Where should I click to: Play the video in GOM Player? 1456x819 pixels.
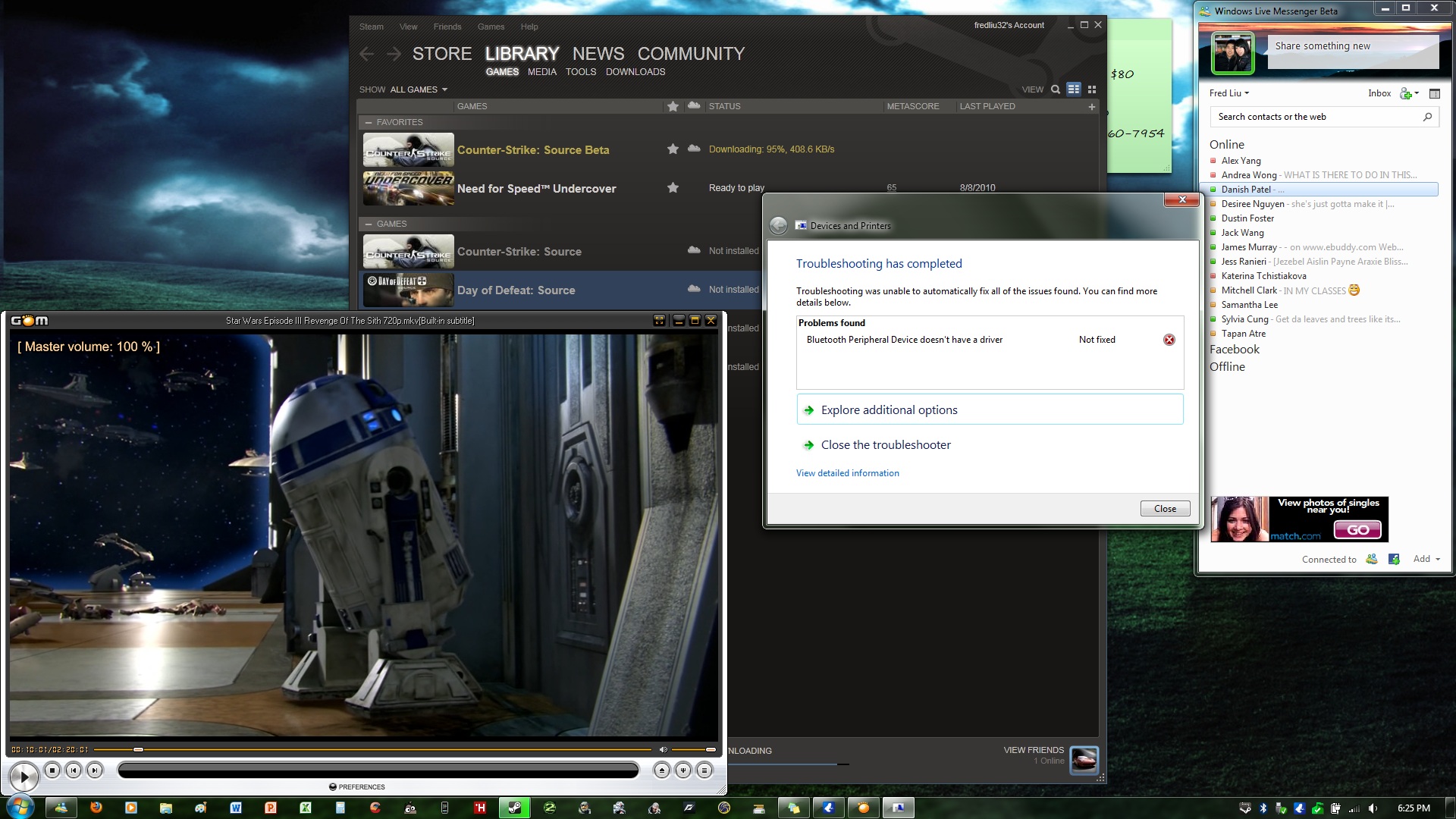24,777
